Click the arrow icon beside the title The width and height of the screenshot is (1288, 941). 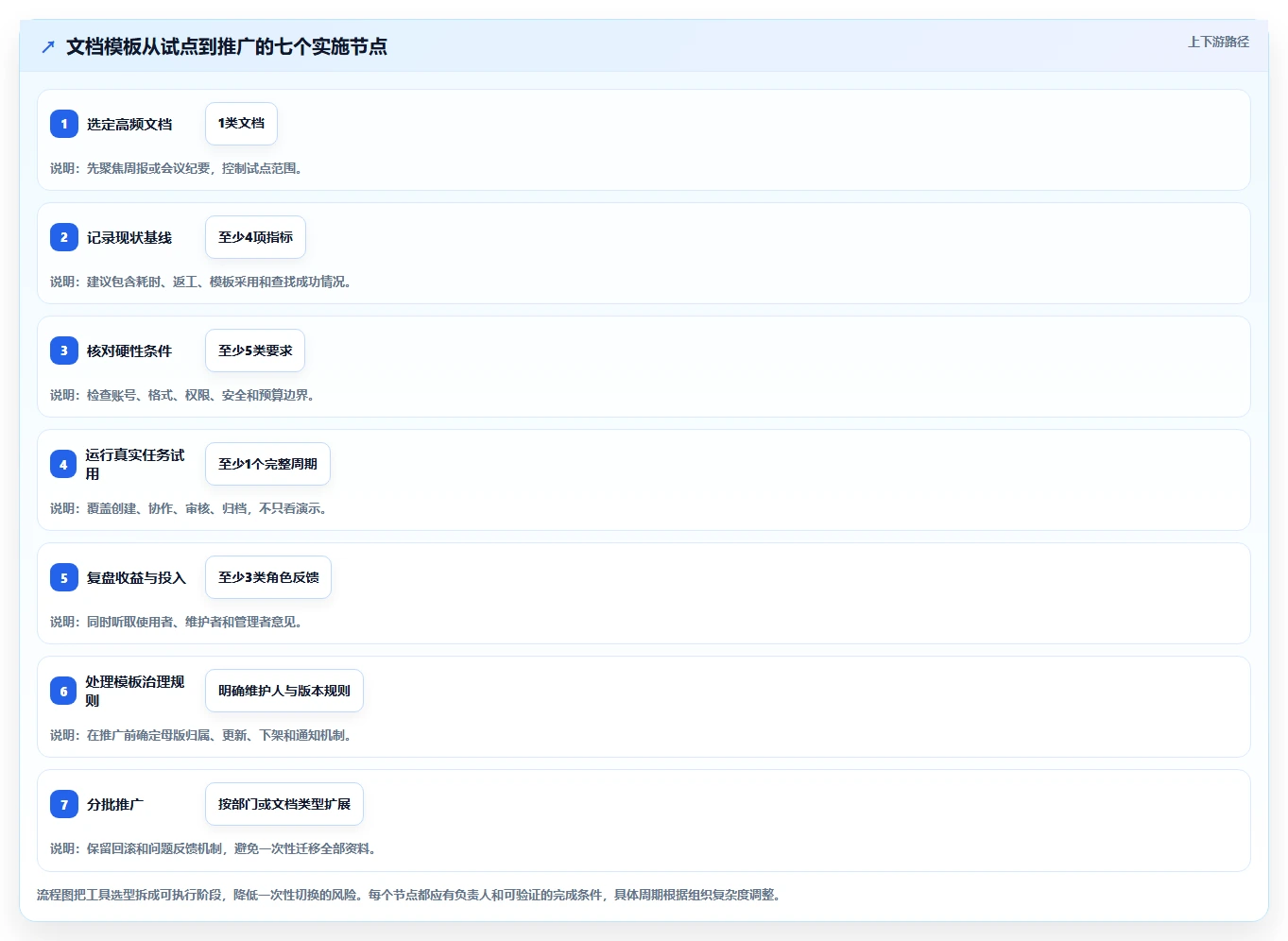click(48, 46)
